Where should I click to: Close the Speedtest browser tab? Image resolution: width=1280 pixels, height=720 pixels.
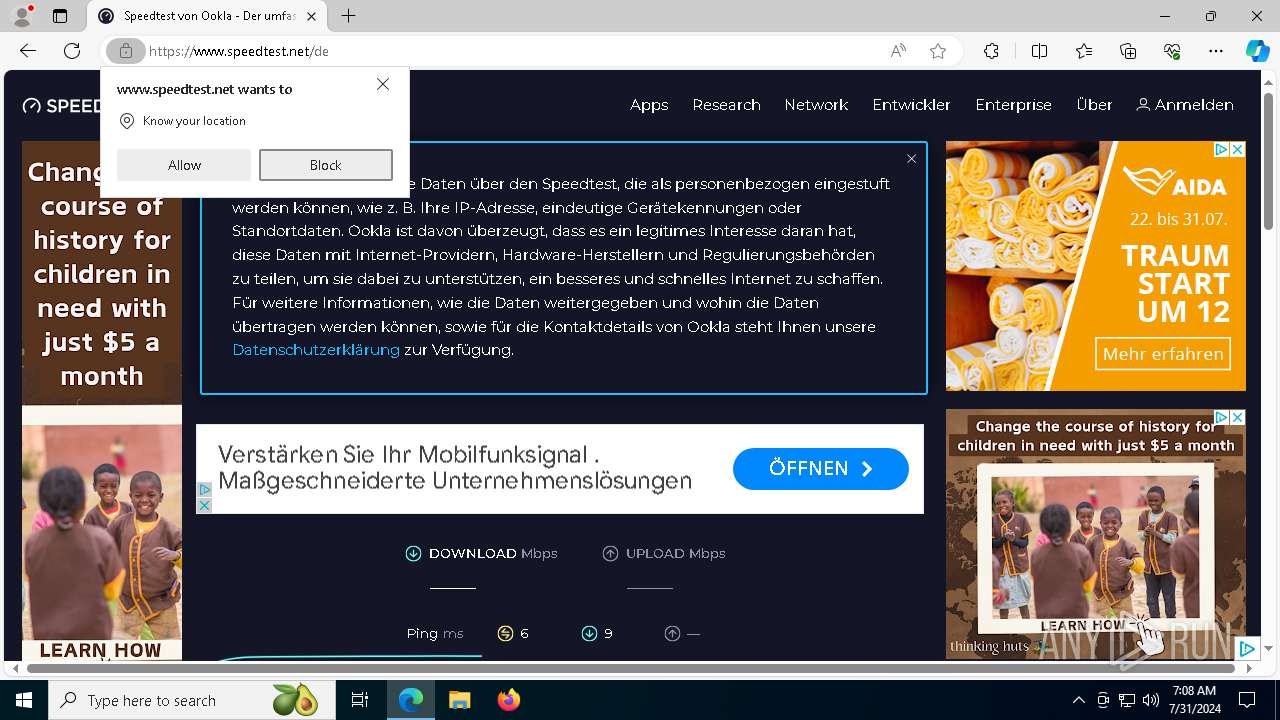pos(312,16)
